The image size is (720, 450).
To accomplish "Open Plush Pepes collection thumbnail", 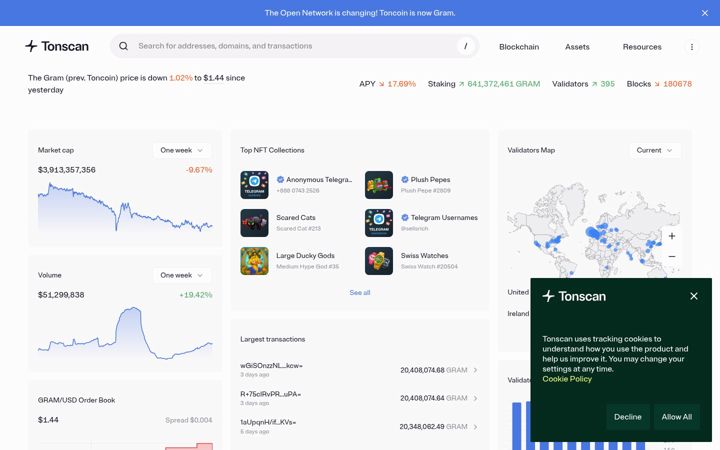I will point(379,185).
